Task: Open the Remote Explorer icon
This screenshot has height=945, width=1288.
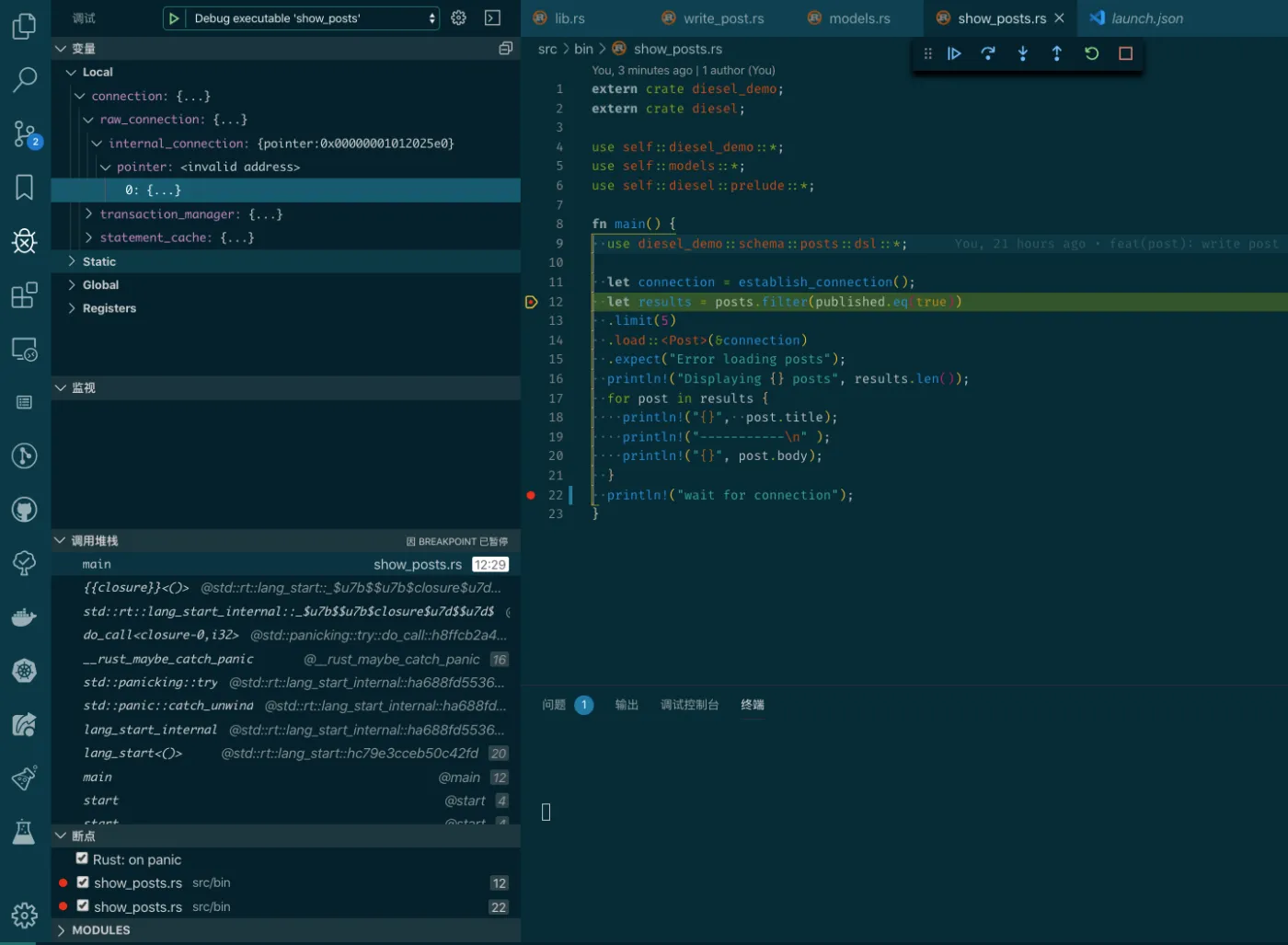Action: pyautogui.click(x=25, y=350)
